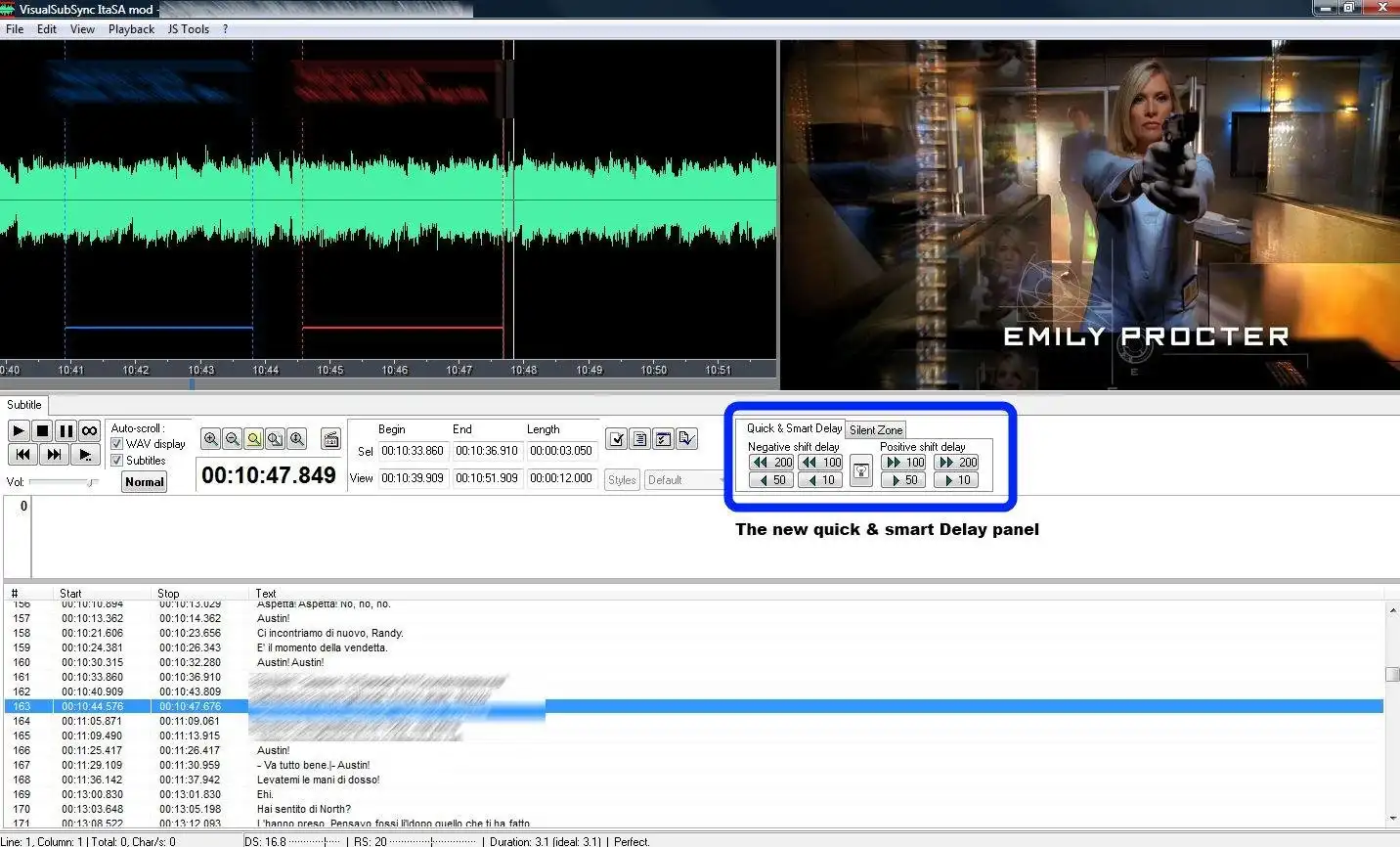
Task: Click the Start column header
Action: (x=103, y=593)
